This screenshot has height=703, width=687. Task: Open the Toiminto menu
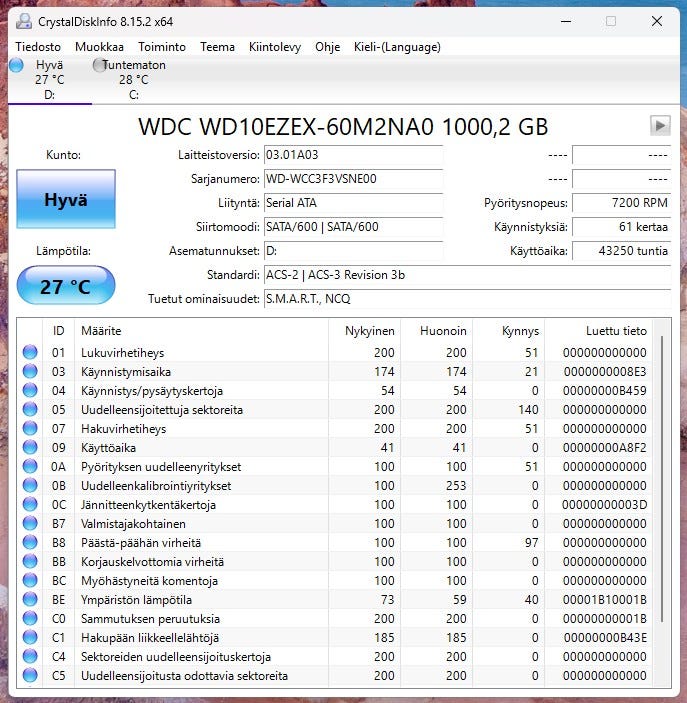tap(162, 47)
